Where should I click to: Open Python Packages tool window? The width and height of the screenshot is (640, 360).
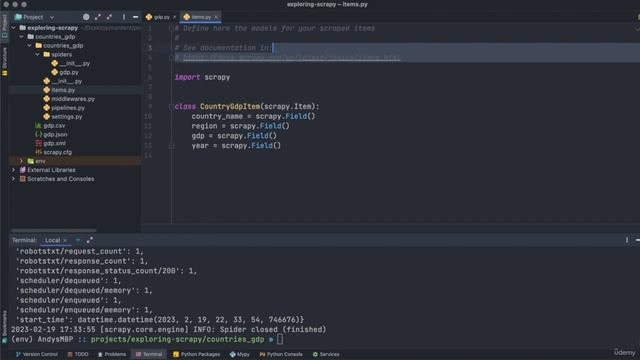click(196, 354)
